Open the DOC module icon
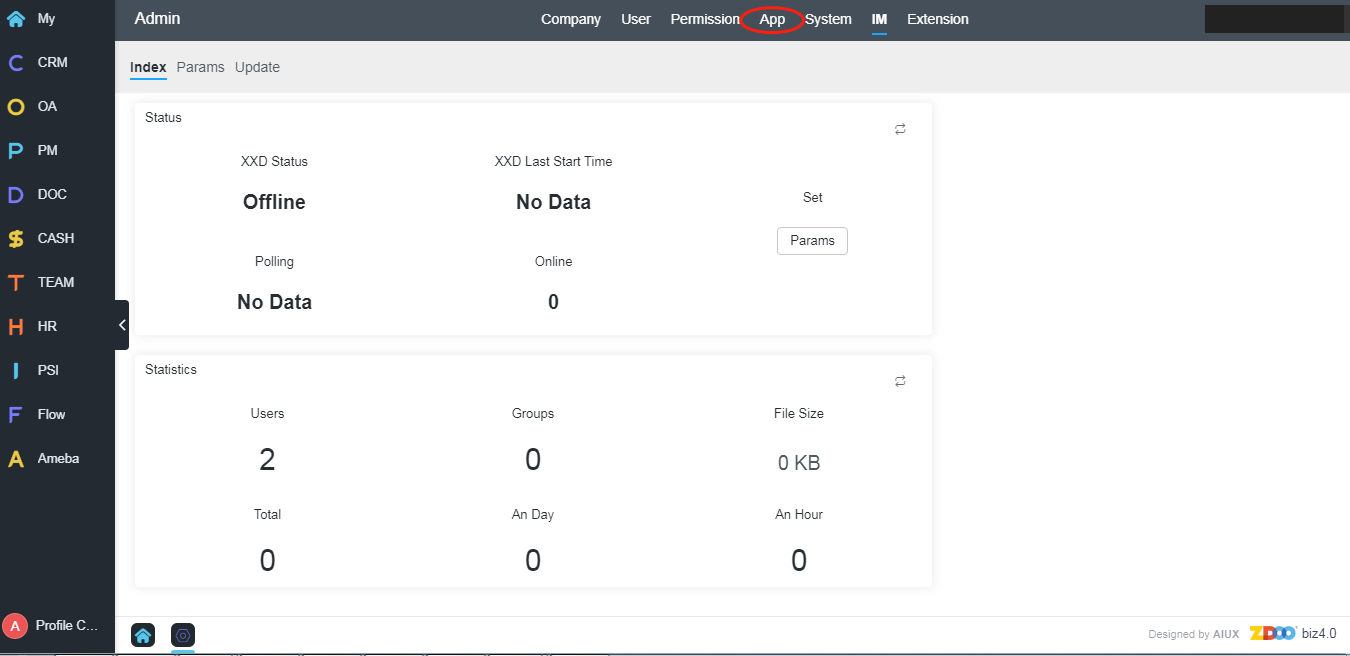 coord(16,194)
